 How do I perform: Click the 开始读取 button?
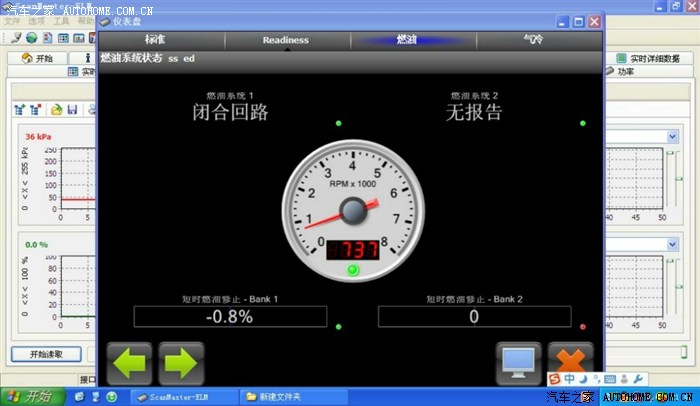tap(45, 354)
